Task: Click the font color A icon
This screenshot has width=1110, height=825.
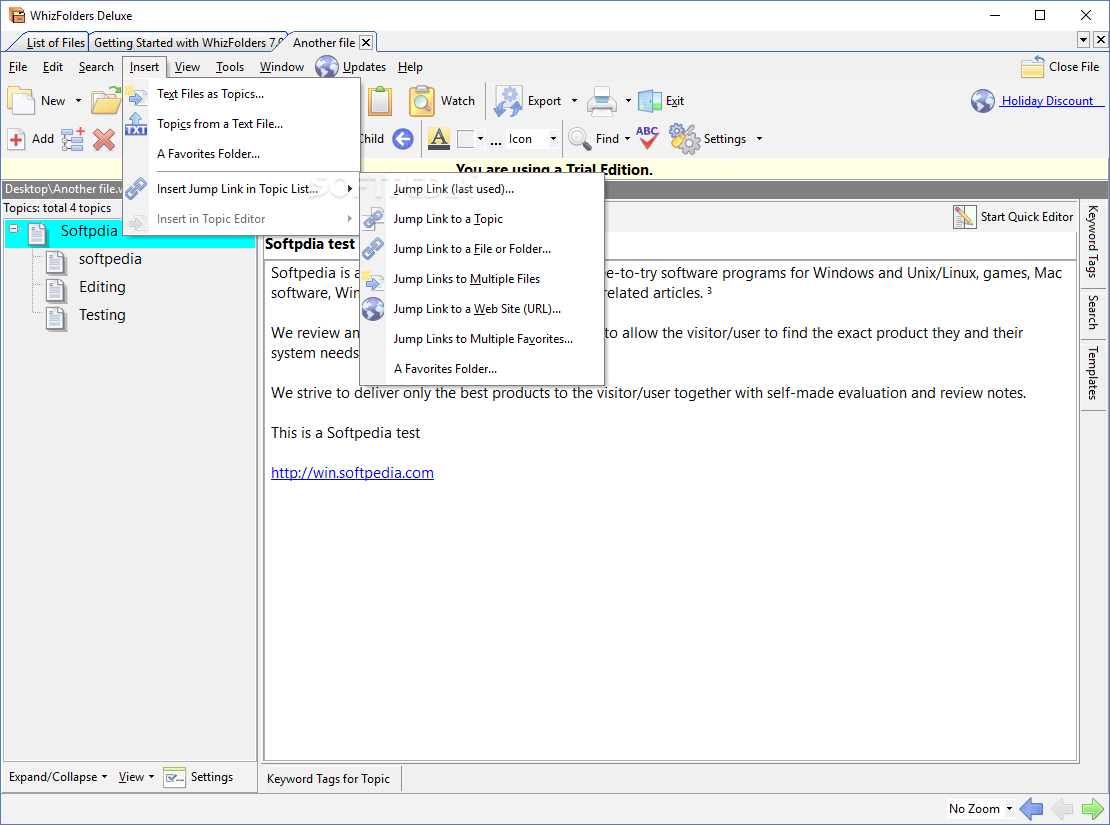Action: pos(439,139)
